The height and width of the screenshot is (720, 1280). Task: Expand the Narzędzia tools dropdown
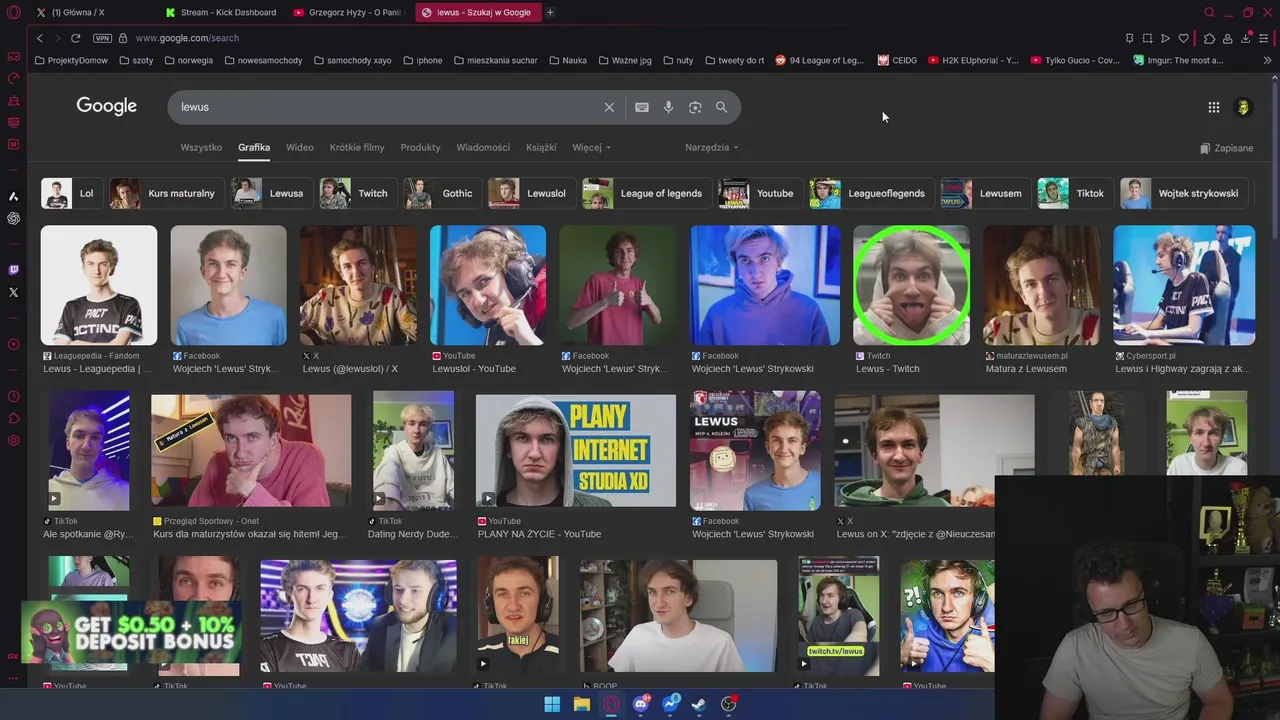coord(711,147)
